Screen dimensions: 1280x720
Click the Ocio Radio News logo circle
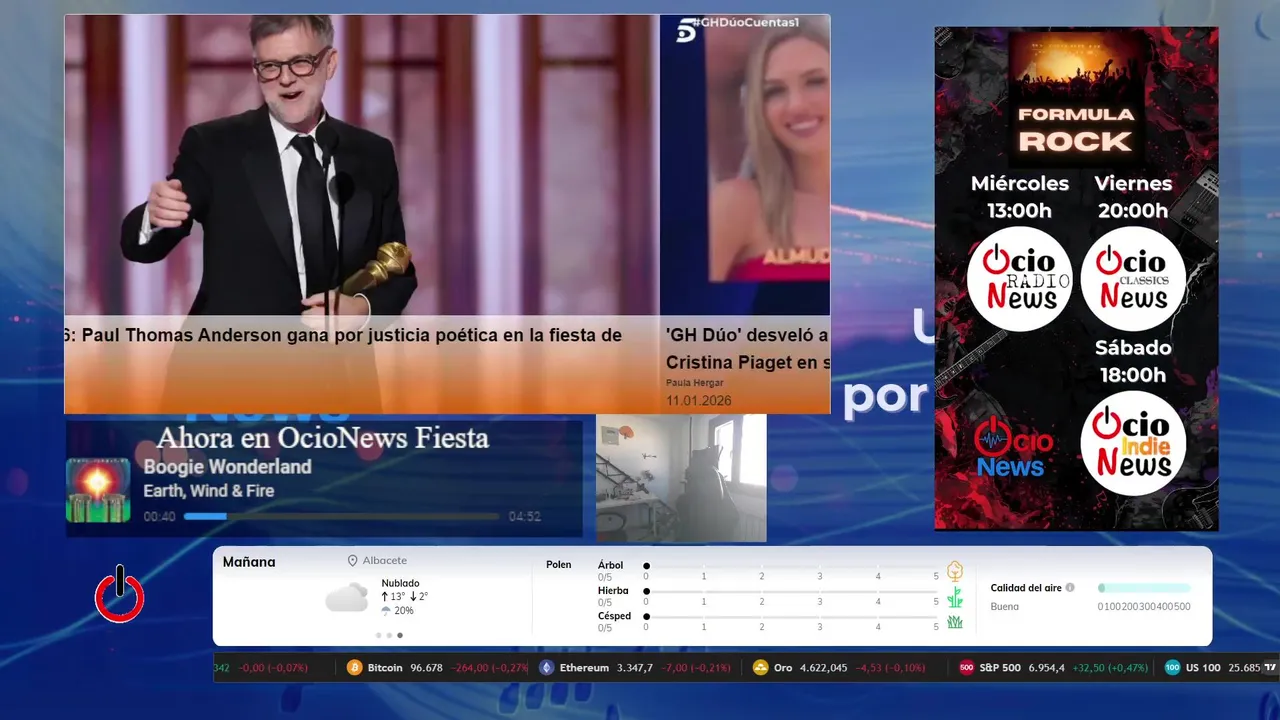pos(1019,279)
